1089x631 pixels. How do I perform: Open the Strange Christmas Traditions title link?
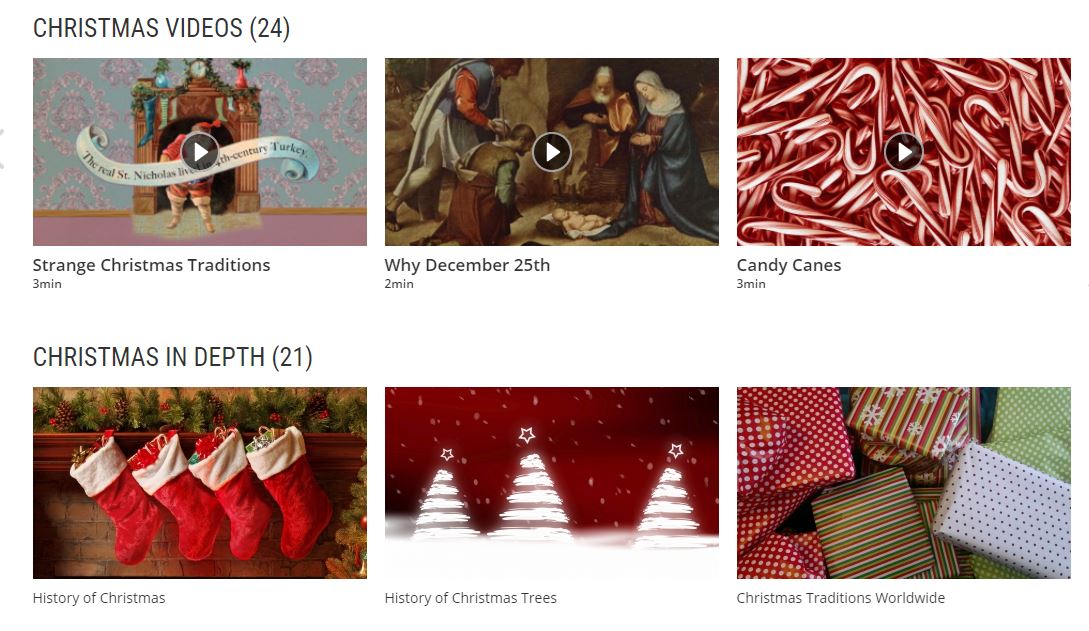click(x=151, y=265)
